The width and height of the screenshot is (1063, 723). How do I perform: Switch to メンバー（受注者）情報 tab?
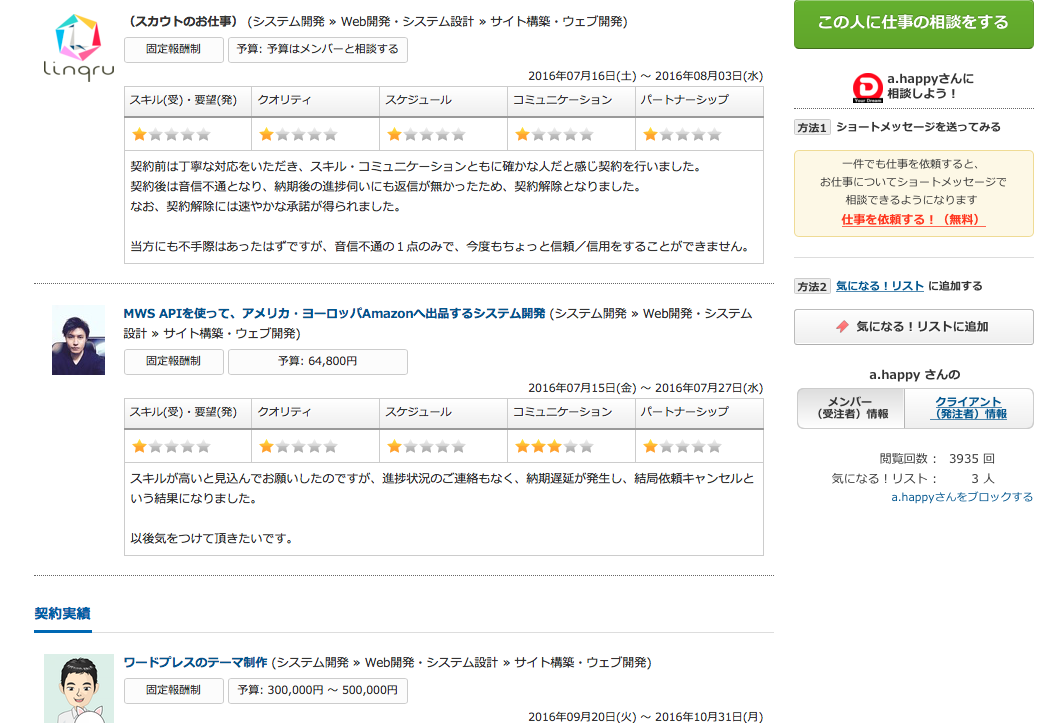click(x=850, y=408)
